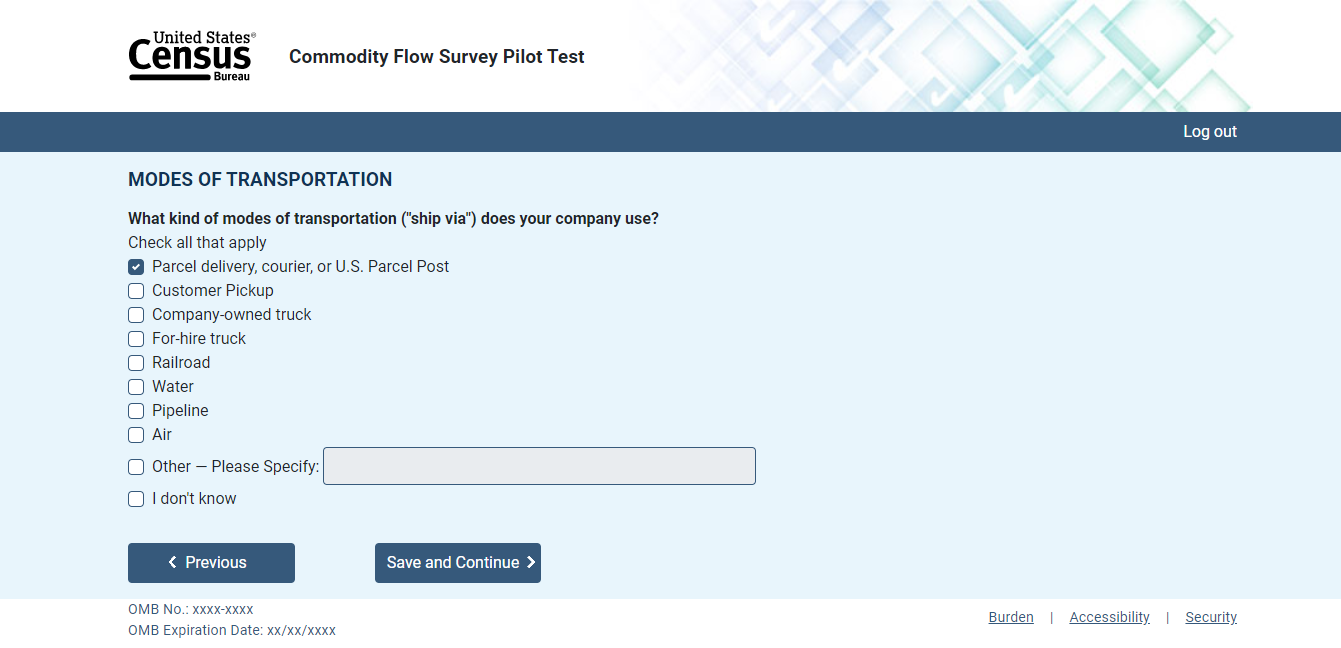This screenshot has height=648, width=1341.
Task: Log out of the survey
Action: pyautogui.click(x=1210, y=132)
